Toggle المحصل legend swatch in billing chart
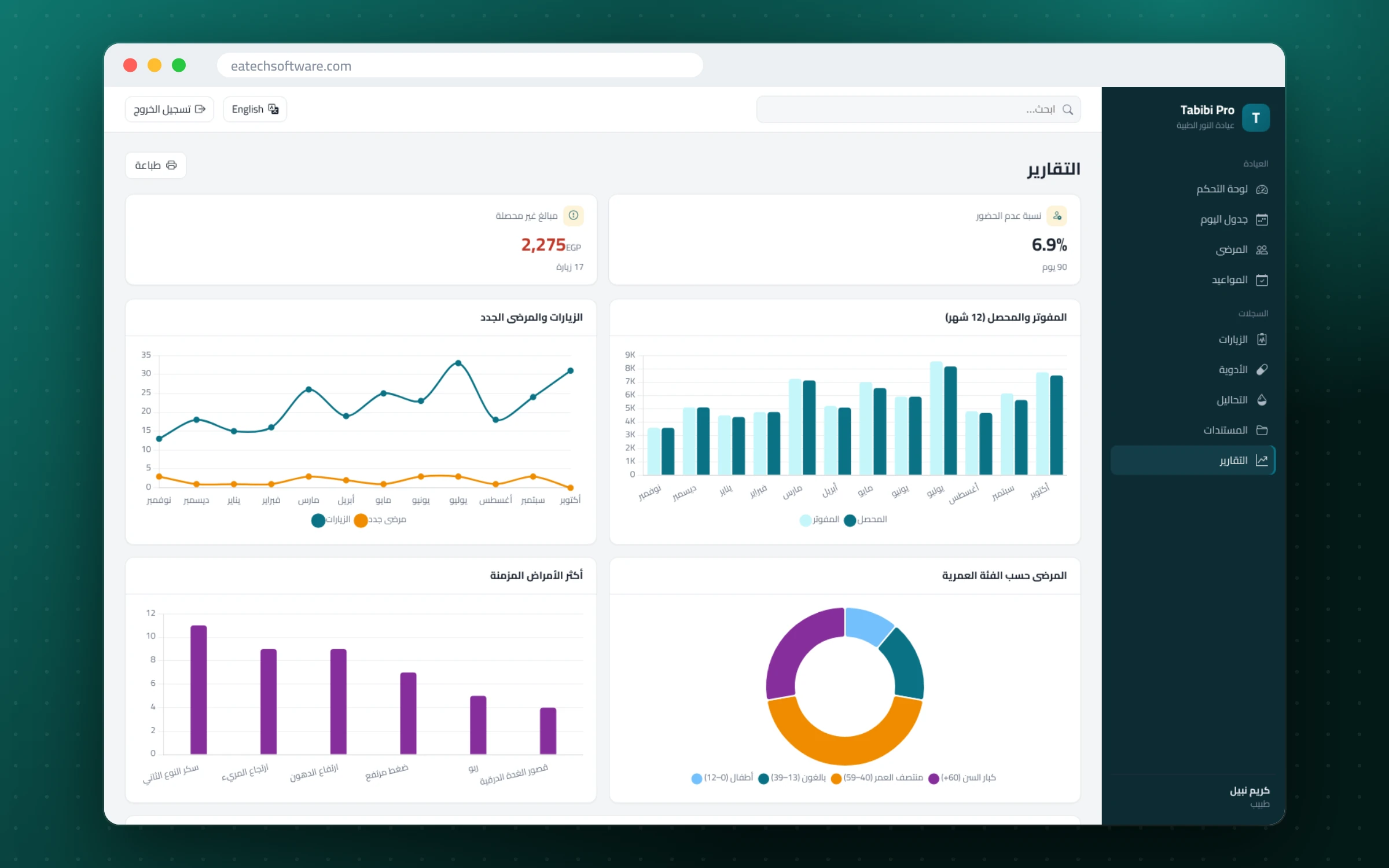 click(850, 520)
